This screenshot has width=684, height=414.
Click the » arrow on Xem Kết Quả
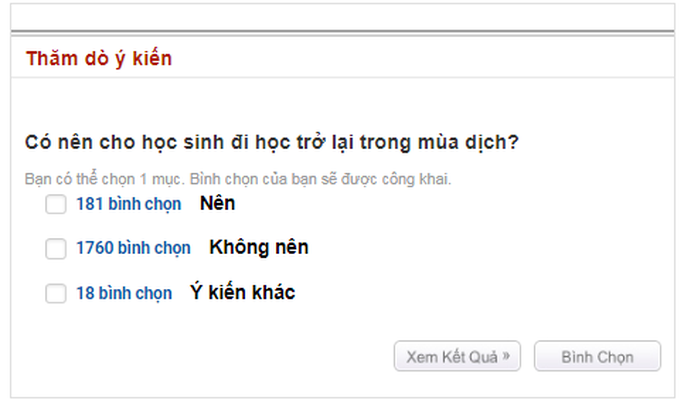[x=506, y=356]
